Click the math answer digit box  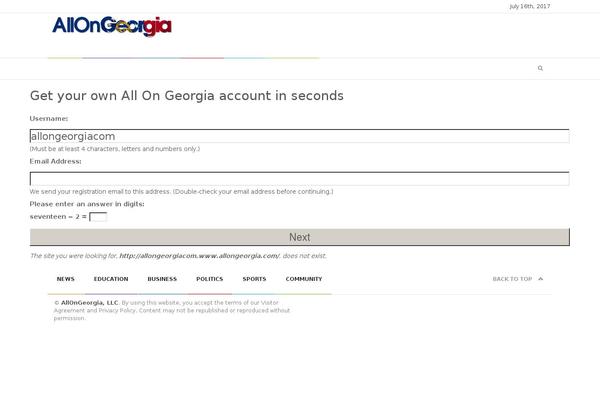point(98,217)
